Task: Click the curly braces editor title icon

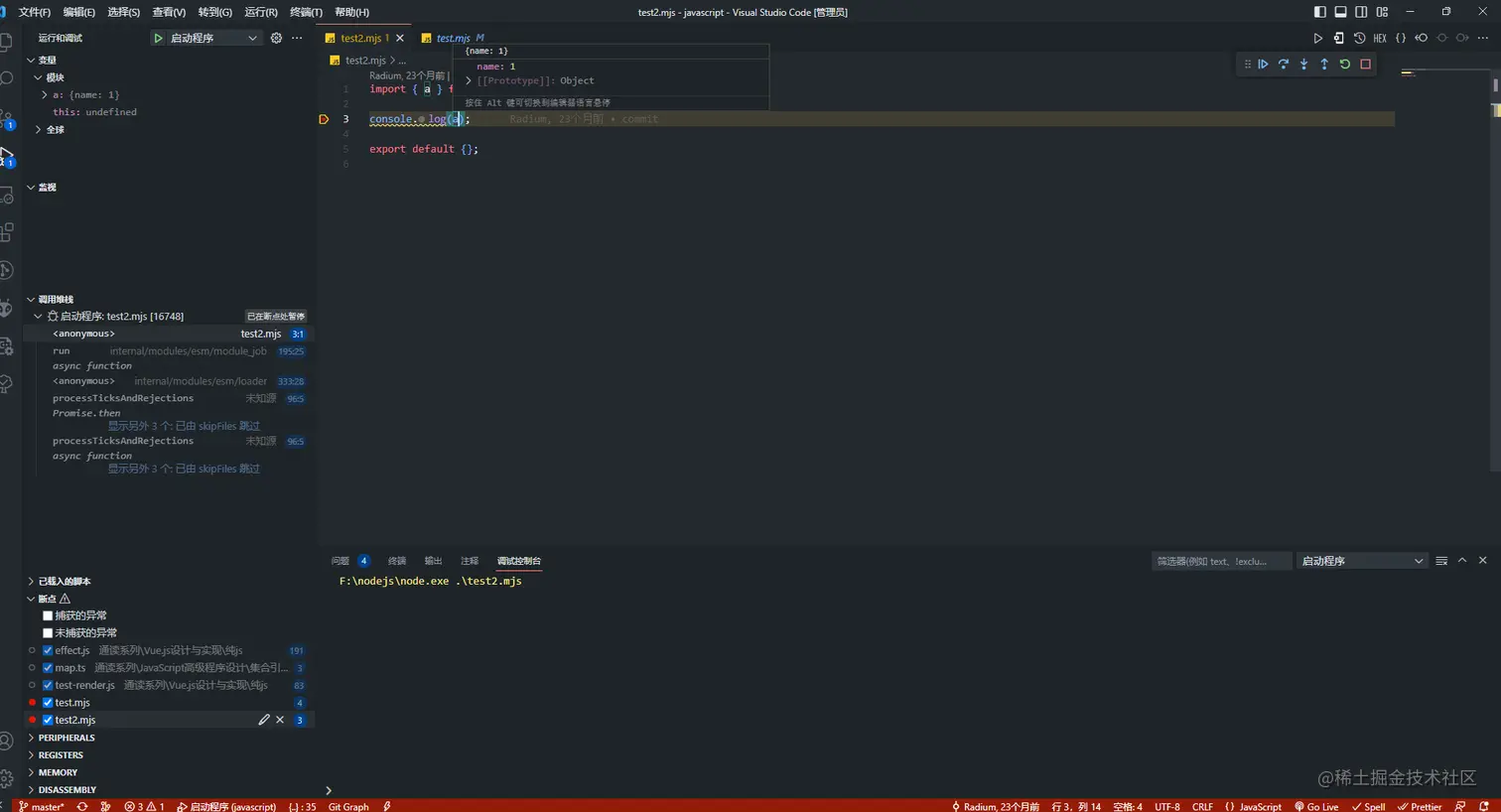Action: point(1401,38)
